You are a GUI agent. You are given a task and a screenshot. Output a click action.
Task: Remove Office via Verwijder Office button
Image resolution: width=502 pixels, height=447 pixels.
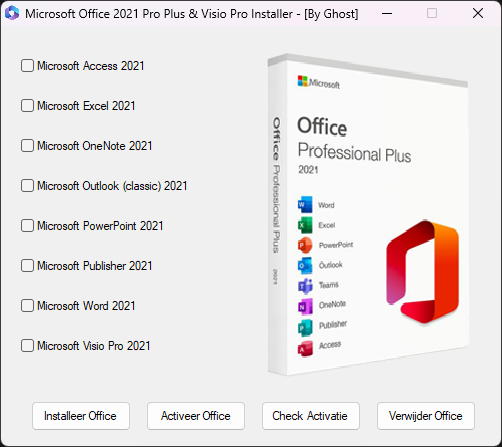coord(426,416)
